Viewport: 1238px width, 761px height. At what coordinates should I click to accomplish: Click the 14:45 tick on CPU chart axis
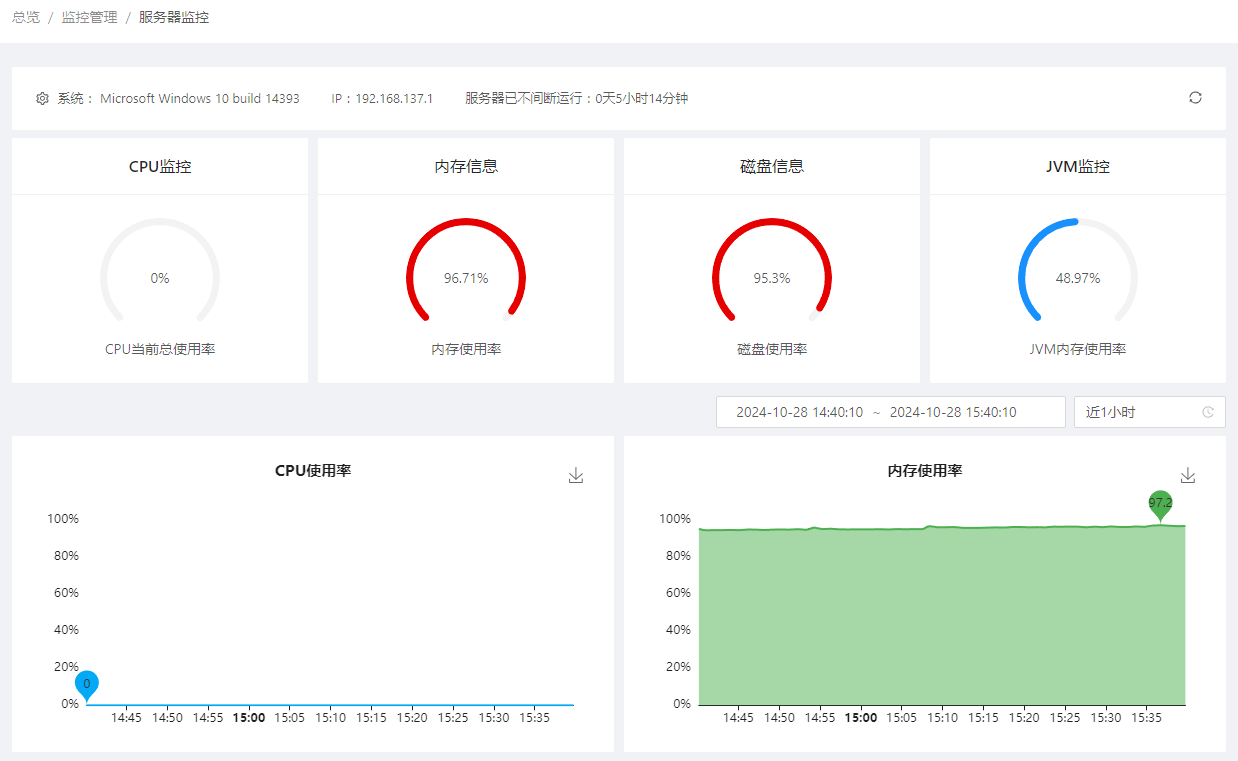[x=126, y=718]
